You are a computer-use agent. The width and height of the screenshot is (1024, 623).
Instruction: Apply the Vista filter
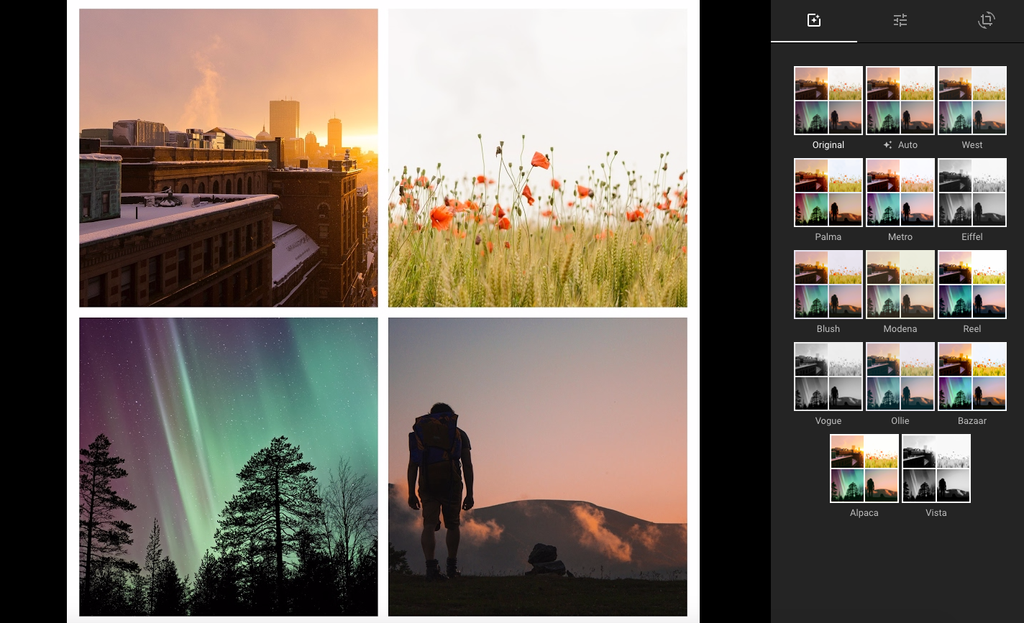coord(936,467)
